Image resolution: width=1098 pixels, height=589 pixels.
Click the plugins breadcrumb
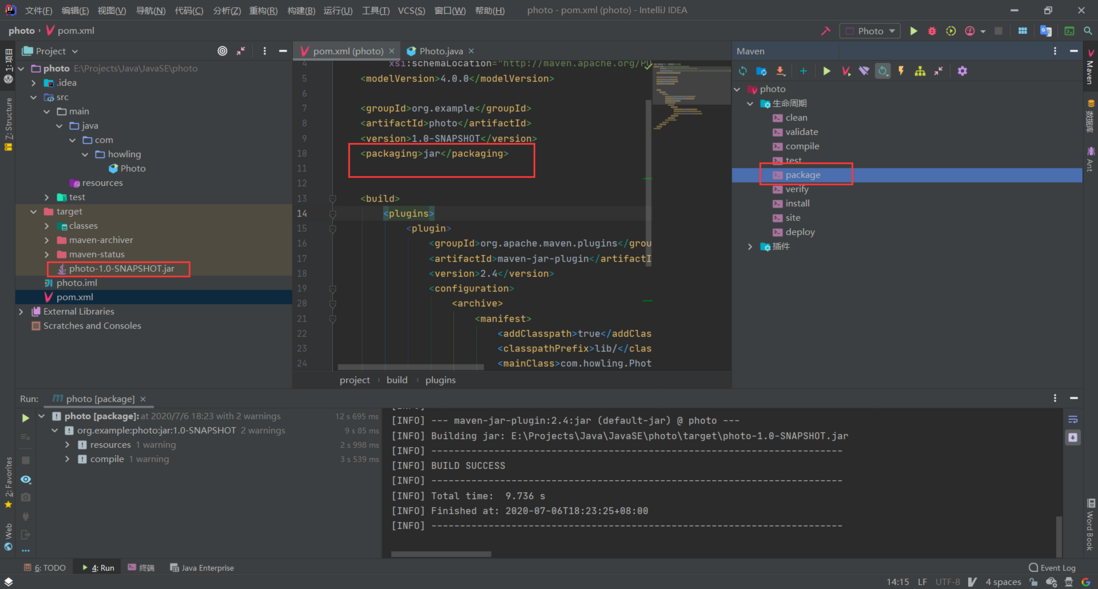click(x=440, y=380)
